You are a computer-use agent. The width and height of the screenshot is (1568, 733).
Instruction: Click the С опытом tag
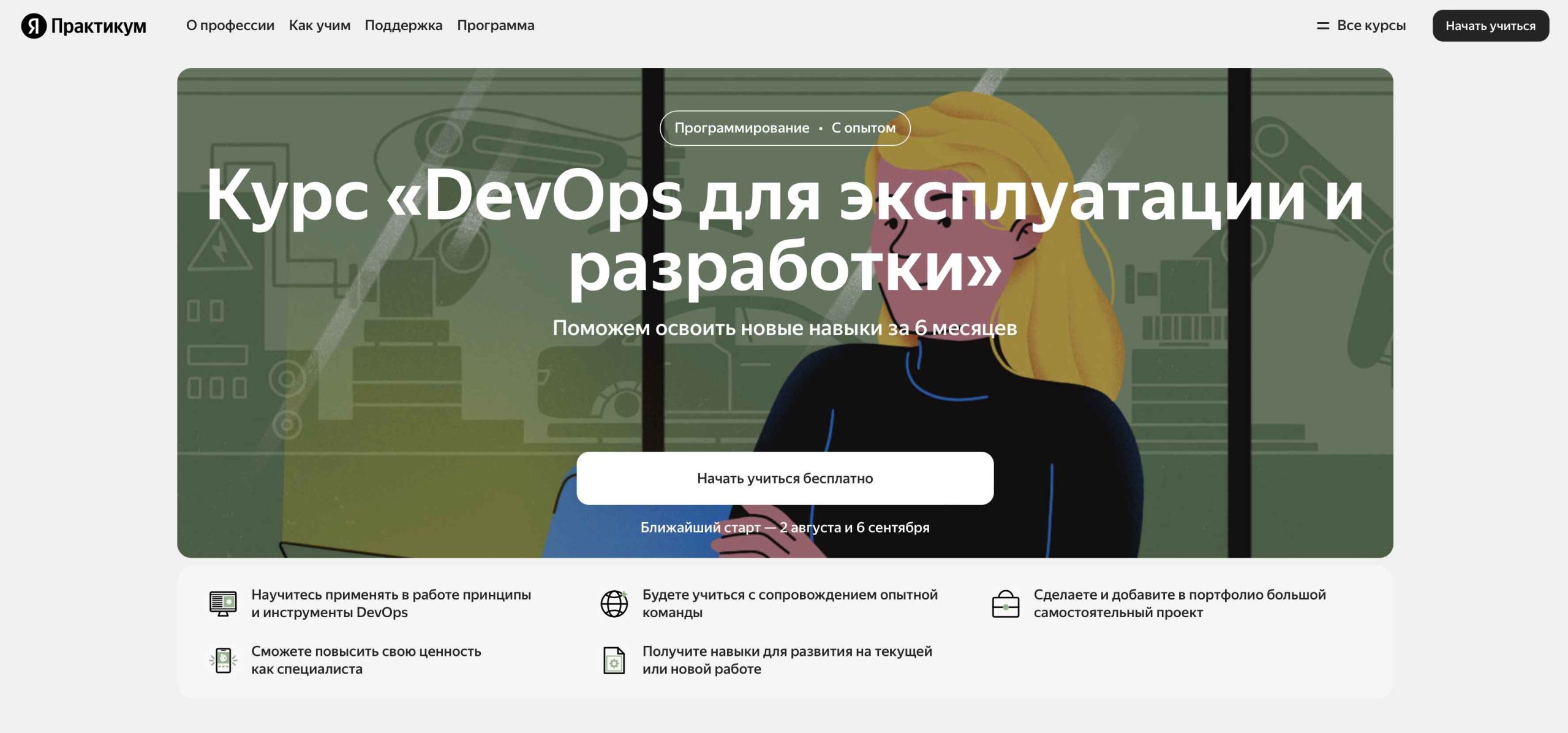[863, 128]
